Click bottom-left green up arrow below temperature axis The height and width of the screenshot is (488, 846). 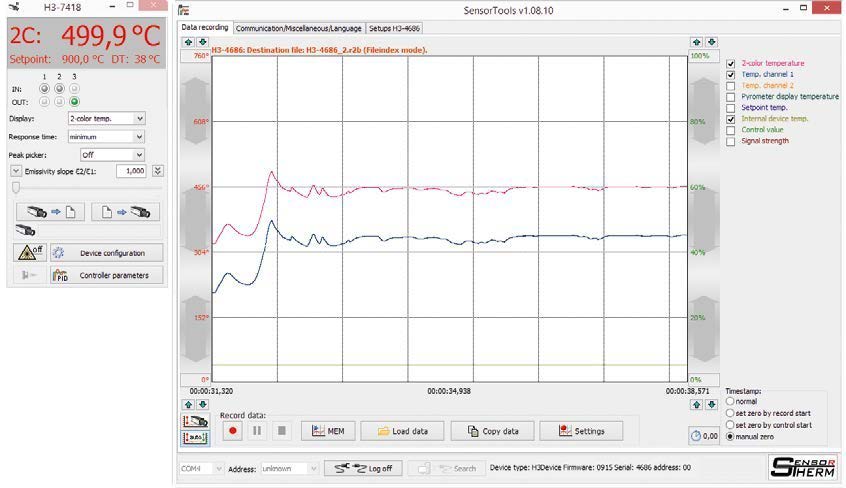(x=188, y=404)
